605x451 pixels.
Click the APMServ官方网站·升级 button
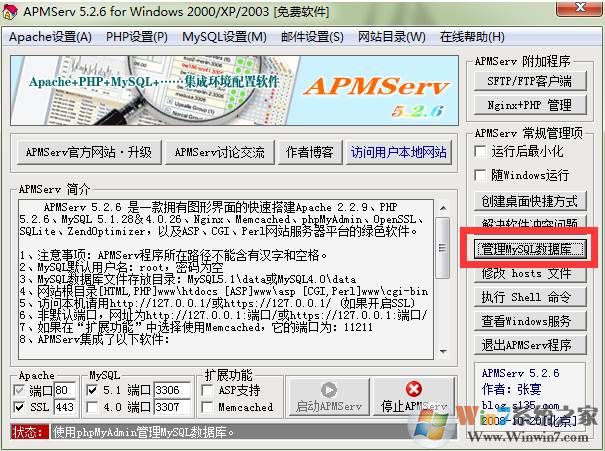click(x=89, y=152)
